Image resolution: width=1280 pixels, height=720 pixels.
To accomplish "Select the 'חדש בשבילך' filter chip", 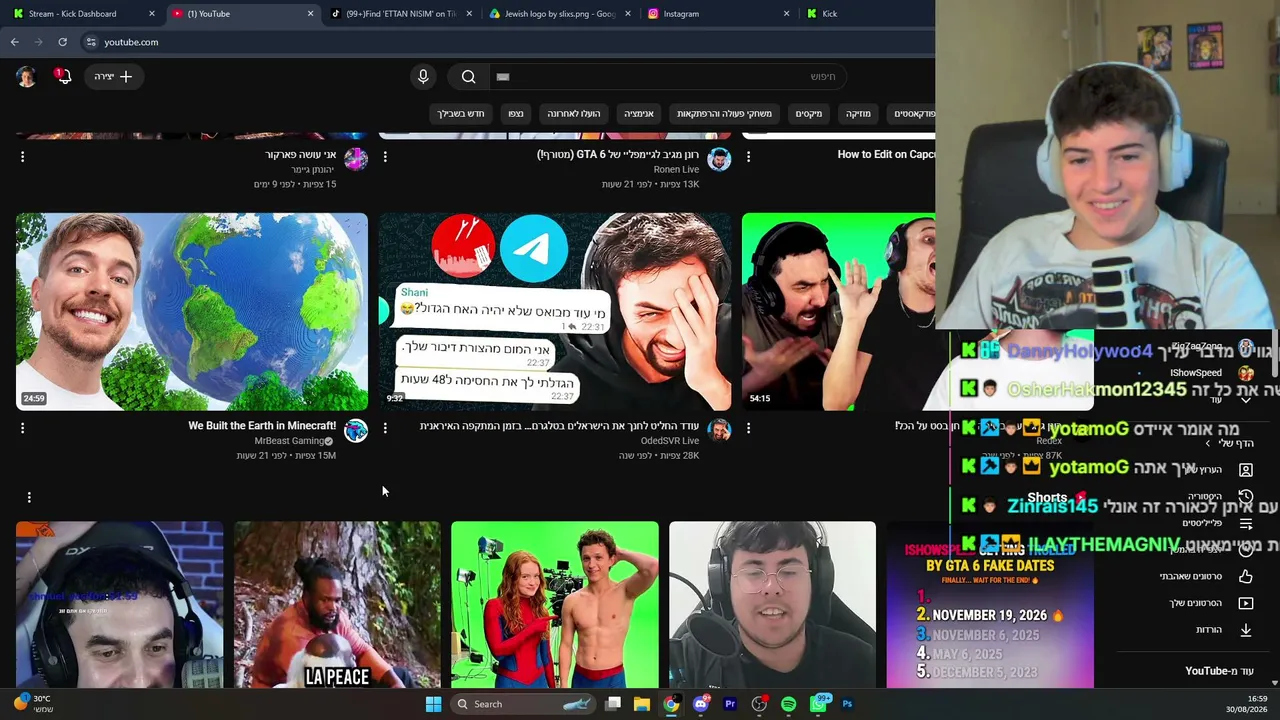I will click(x=461, y=114).
